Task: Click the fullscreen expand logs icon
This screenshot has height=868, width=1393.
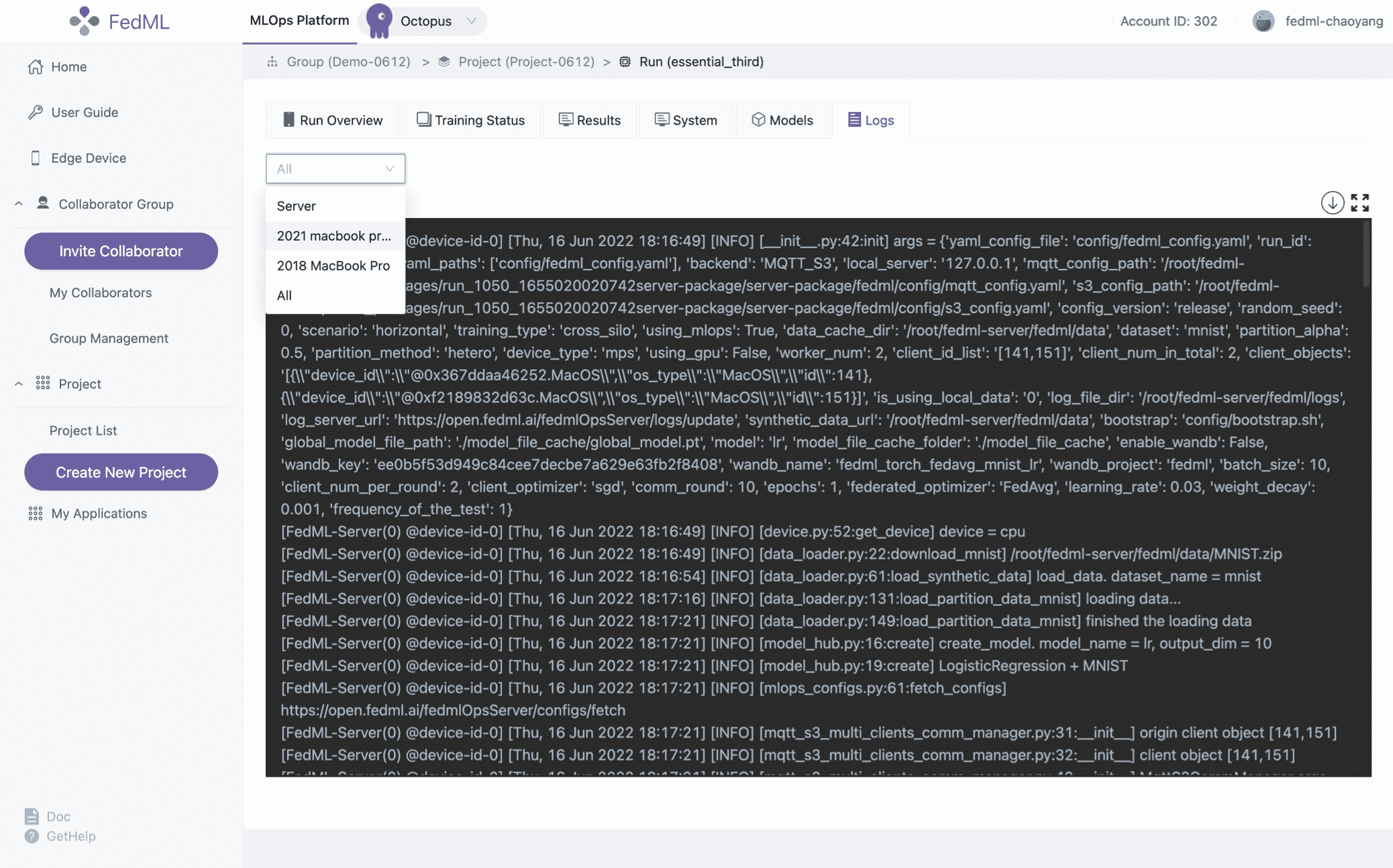Action: pos(1359,202)
